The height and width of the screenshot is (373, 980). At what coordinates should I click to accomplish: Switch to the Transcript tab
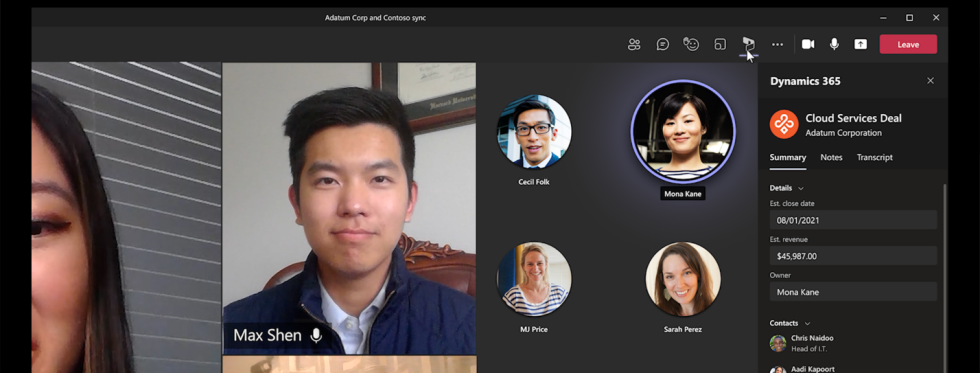coord(874,157)
